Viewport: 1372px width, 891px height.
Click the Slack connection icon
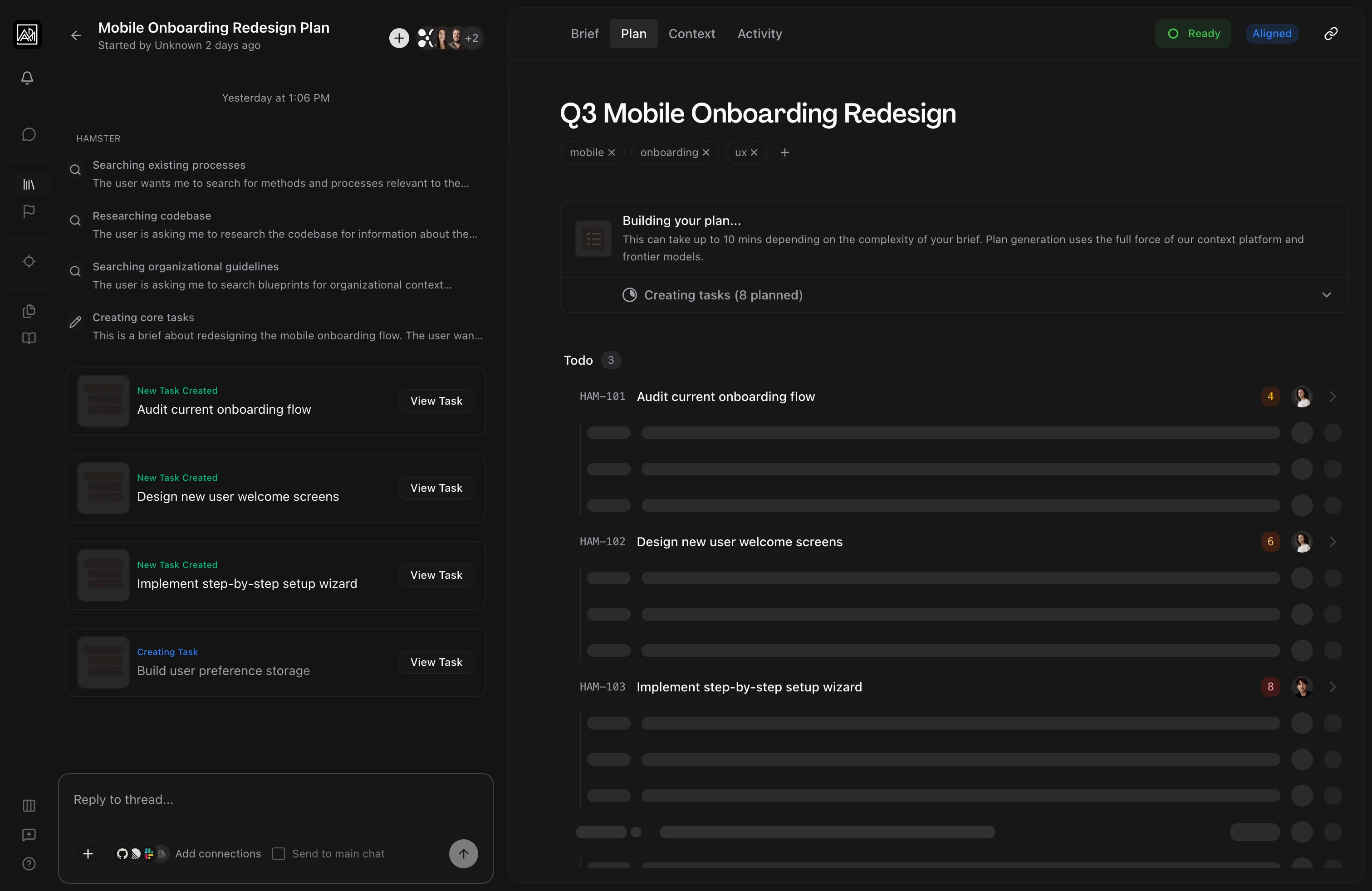click(x=148, y=854)
